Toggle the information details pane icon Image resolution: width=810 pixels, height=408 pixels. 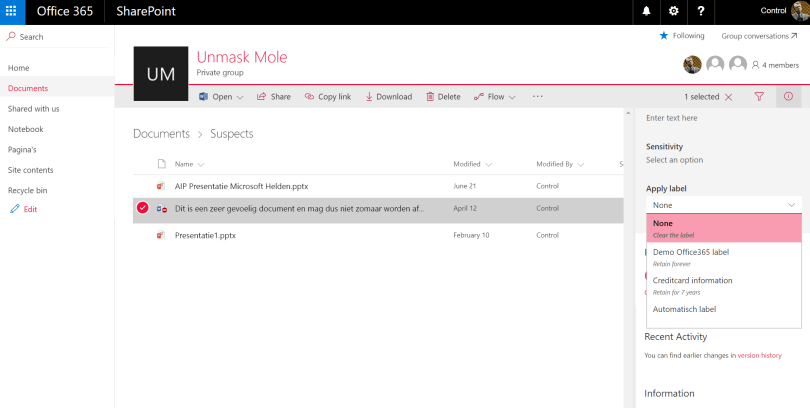click(x=788, y=97)
